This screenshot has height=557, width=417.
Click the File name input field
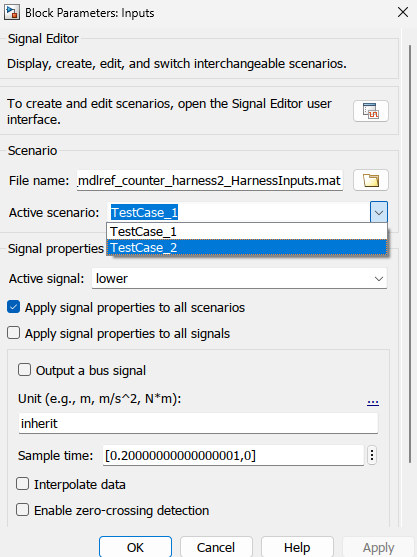pos(210,180)
